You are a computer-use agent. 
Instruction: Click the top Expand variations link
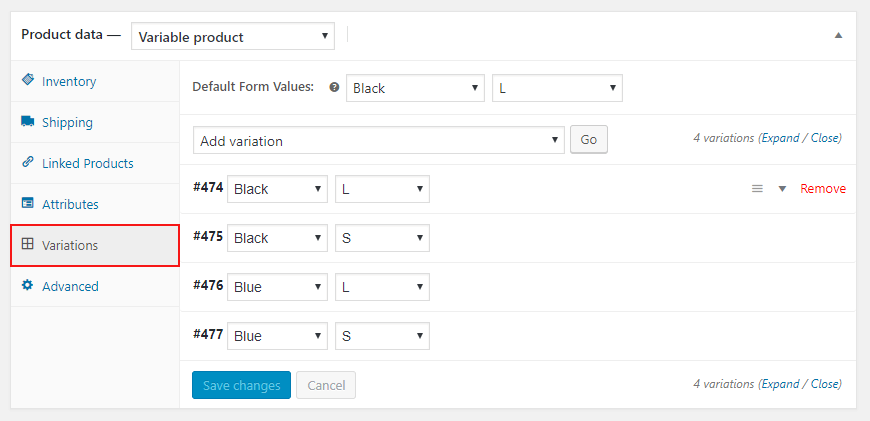pos(780,138)
